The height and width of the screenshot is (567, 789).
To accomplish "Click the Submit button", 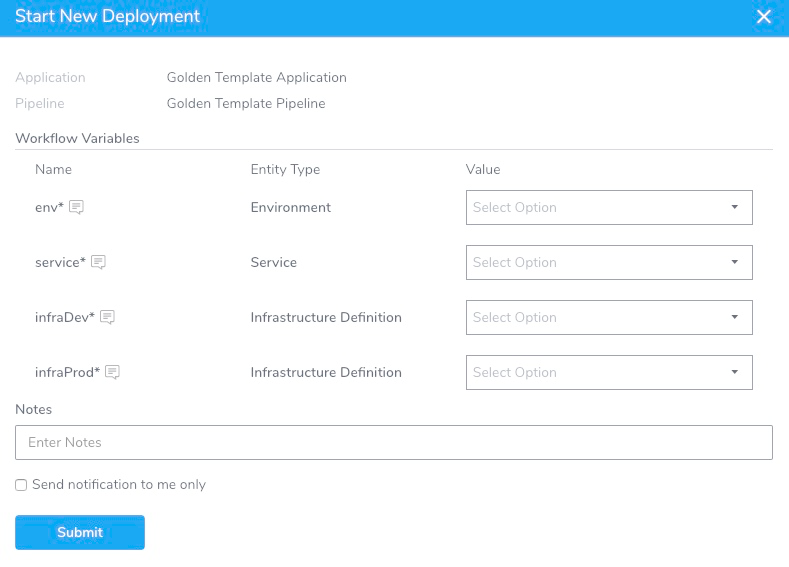I will click(80, 532).
